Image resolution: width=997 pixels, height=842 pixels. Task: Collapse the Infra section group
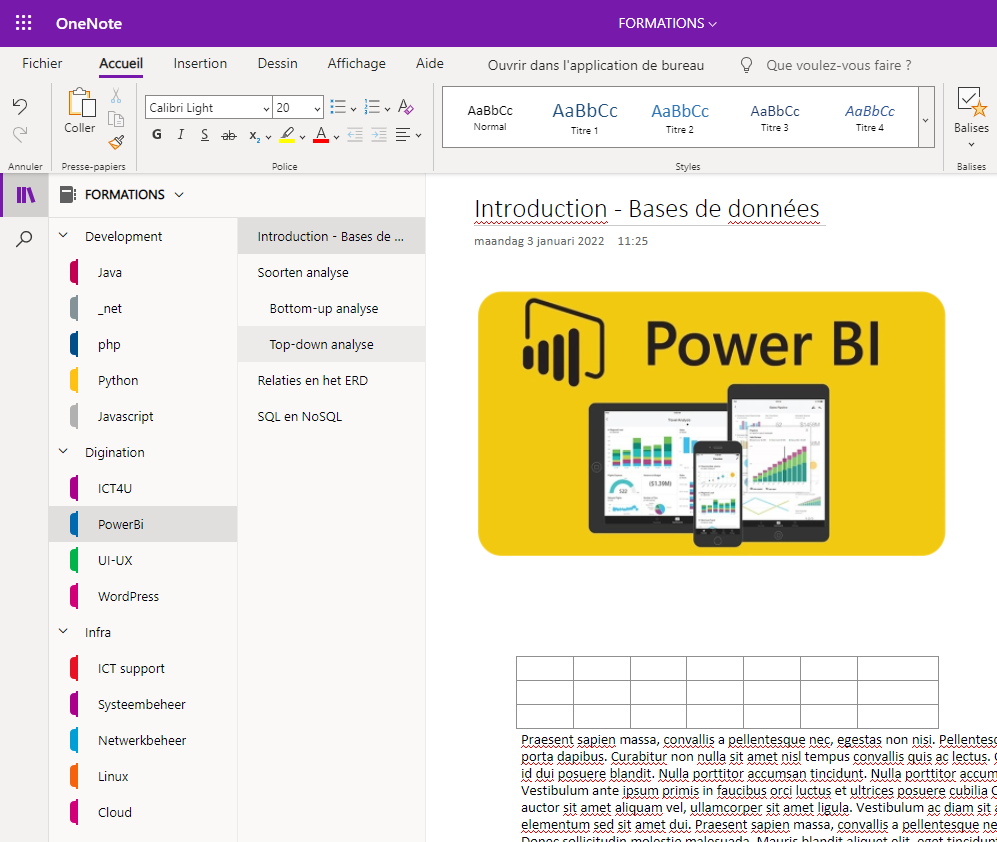pos(64,632)
